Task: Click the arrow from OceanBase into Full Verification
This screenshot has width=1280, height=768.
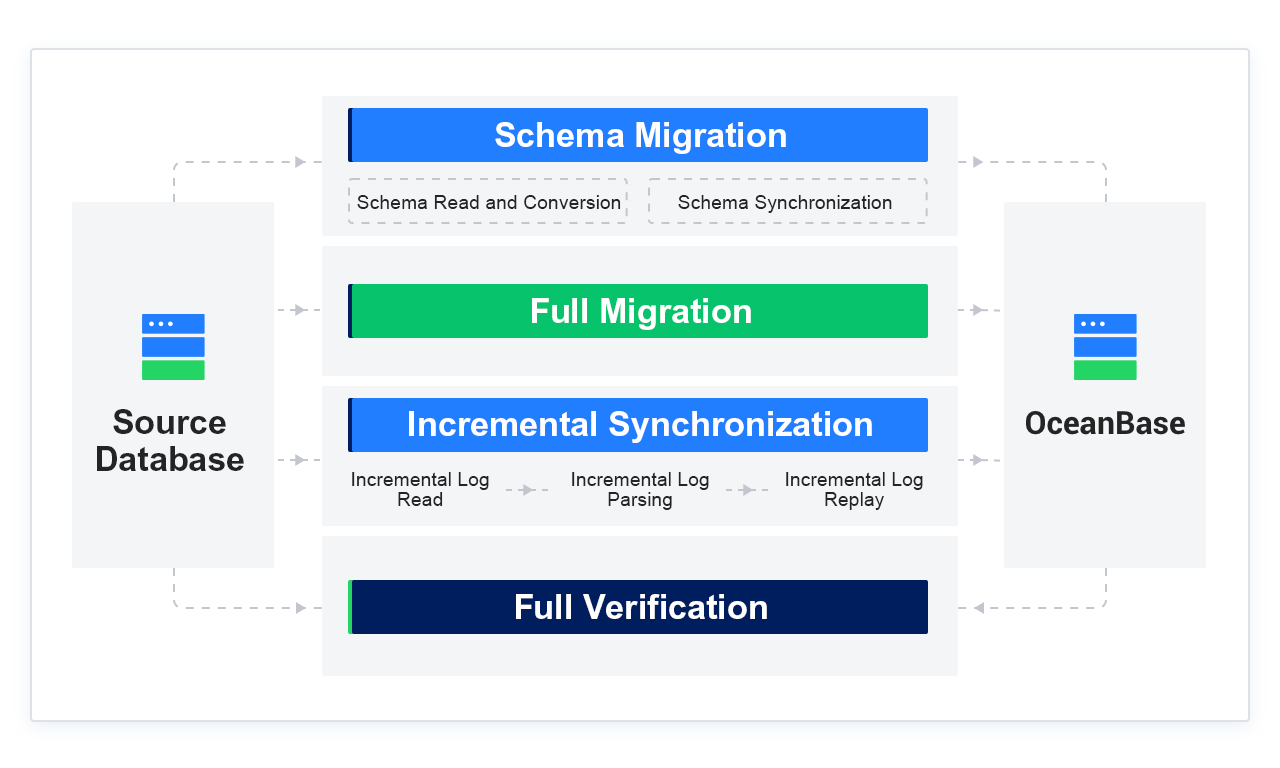Action: (978, 608)
